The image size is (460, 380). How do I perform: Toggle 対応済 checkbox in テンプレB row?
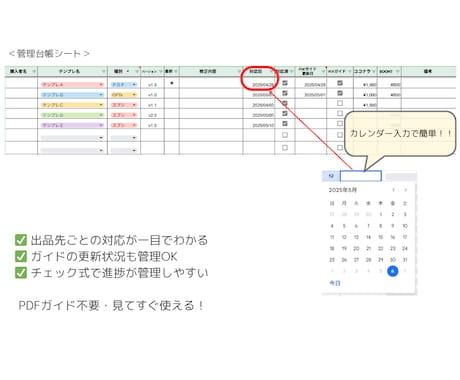click(285, 93)
